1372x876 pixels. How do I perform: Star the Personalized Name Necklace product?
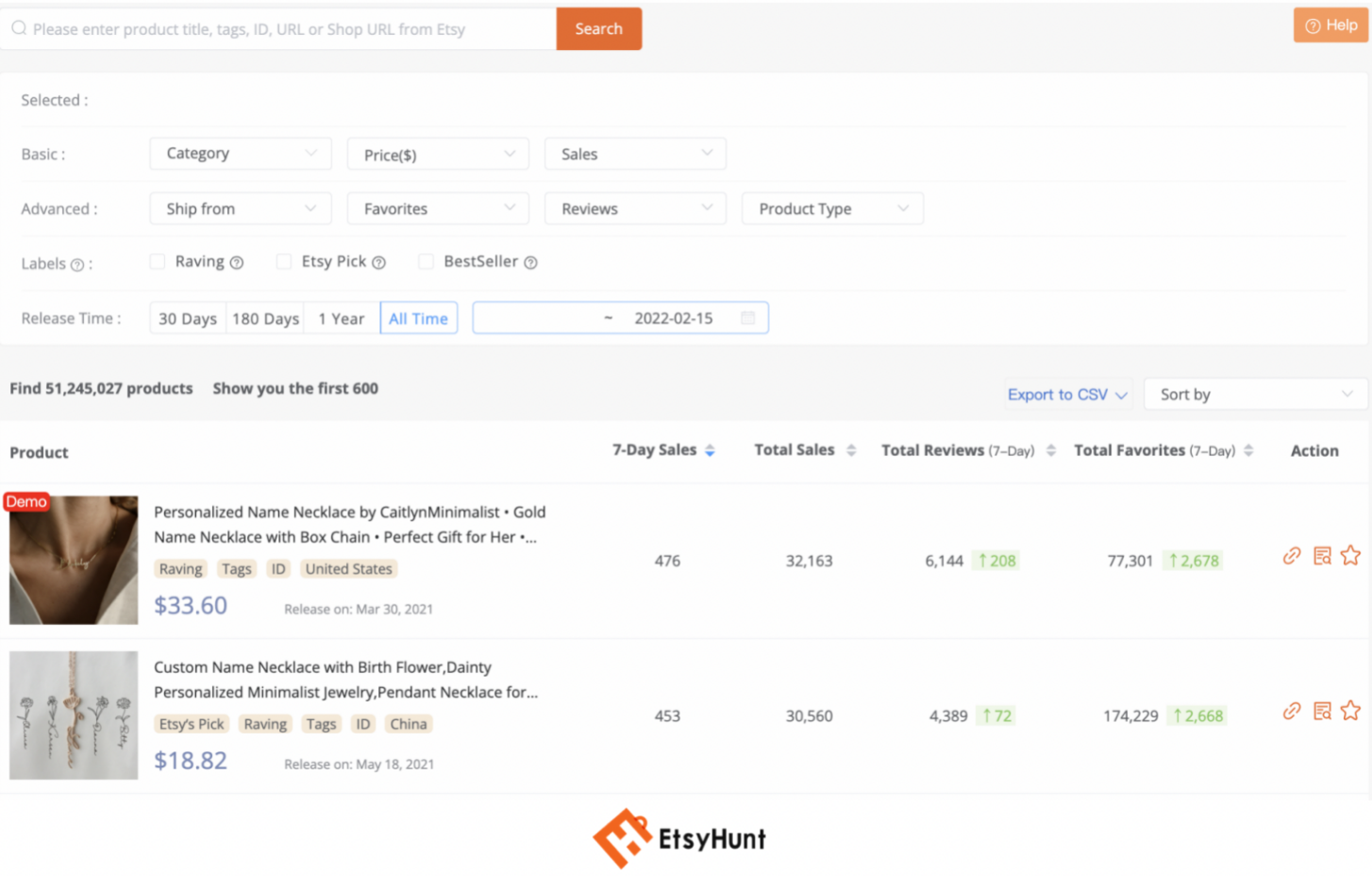coord(1352,555)
